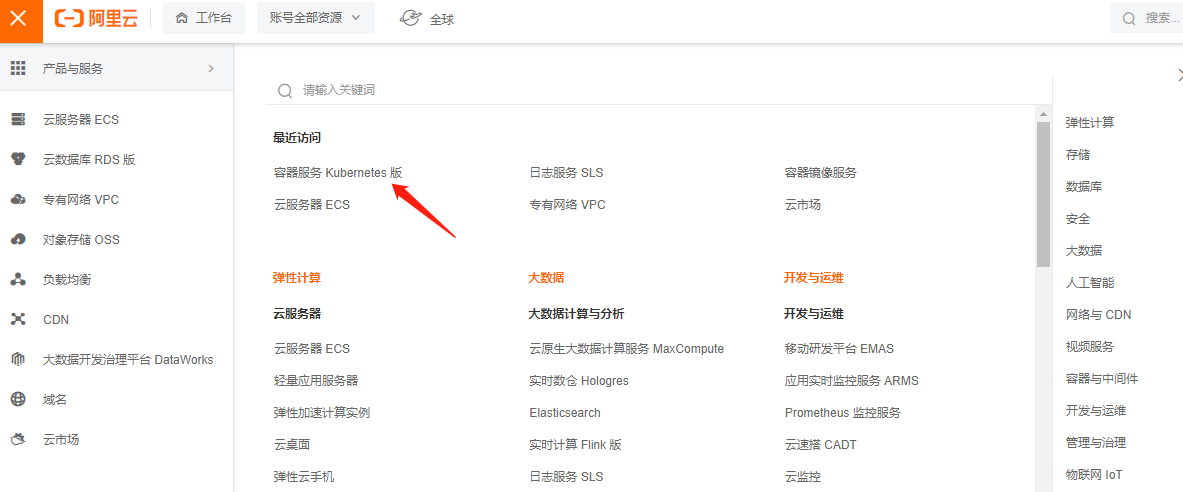Click the 产品与服务 grid icon
Image resolution: width=1183 pixels, height=492 pixels.
pyautogui.click(x=18, y=69)
